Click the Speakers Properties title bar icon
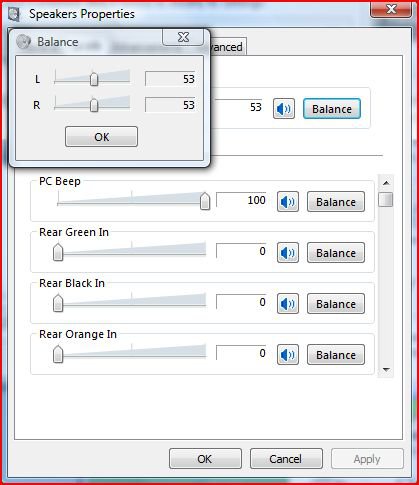Viewport: 419px width, 485px height. pyautogui.click(x=14, y=14)
